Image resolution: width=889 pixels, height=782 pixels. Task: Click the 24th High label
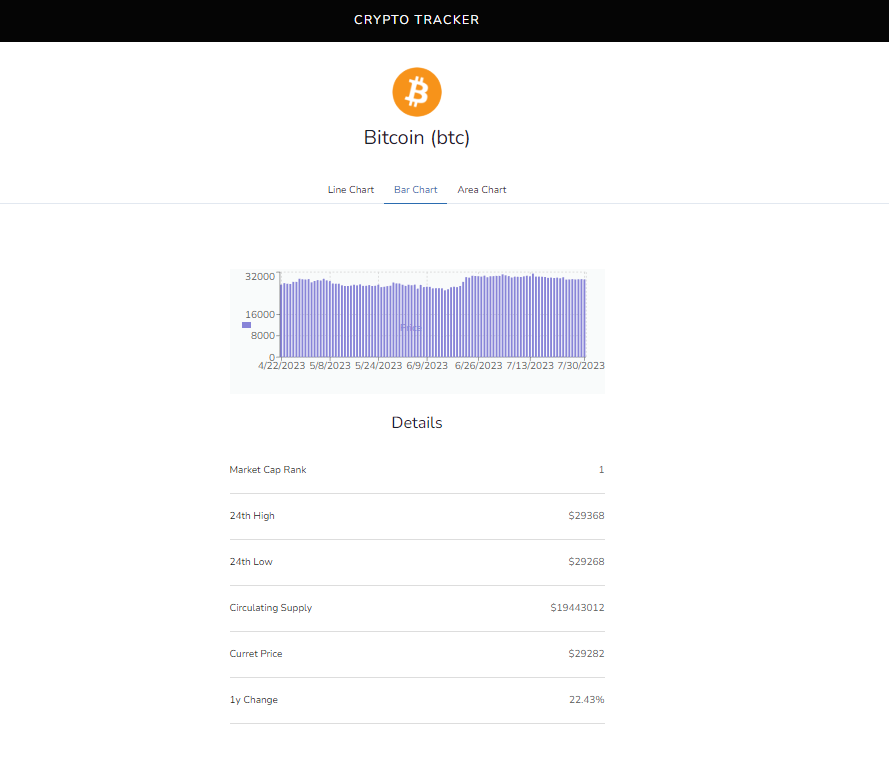252,515
